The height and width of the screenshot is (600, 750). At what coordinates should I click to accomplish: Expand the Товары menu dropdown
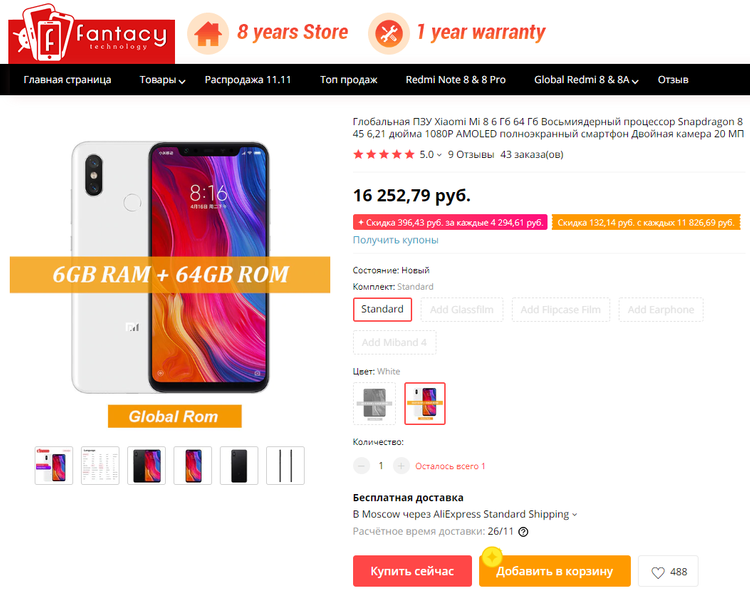pyautogui.click(x=162, y=80)
